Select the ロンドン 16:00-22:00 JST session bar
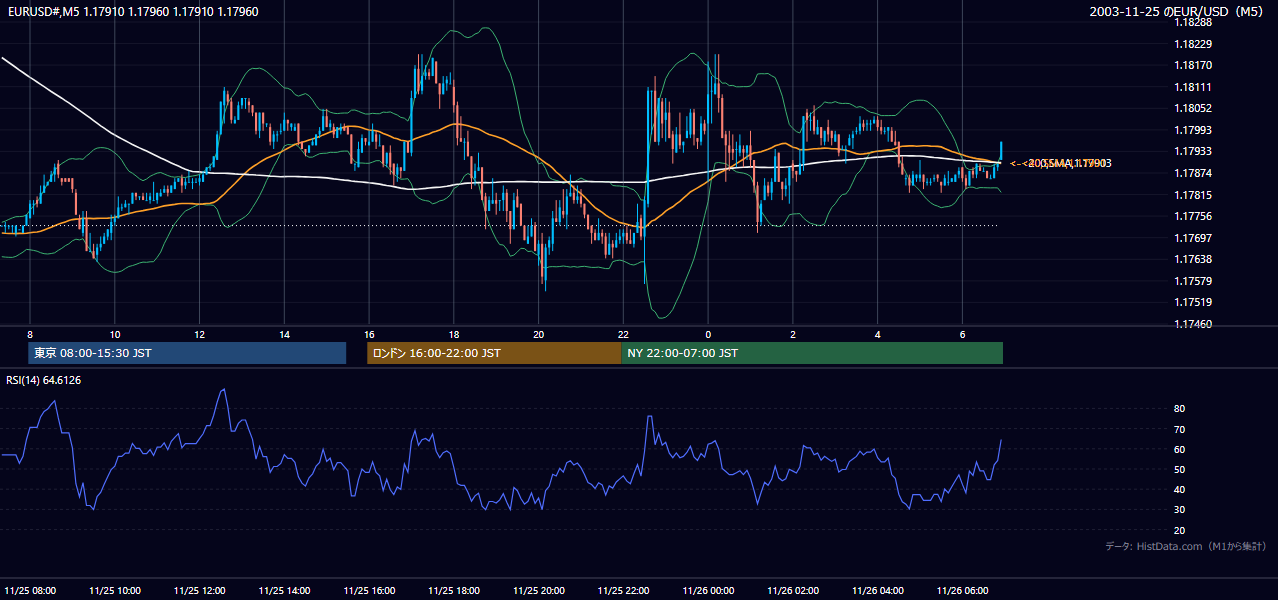The image size is (1278, 600). coord(494,353)
